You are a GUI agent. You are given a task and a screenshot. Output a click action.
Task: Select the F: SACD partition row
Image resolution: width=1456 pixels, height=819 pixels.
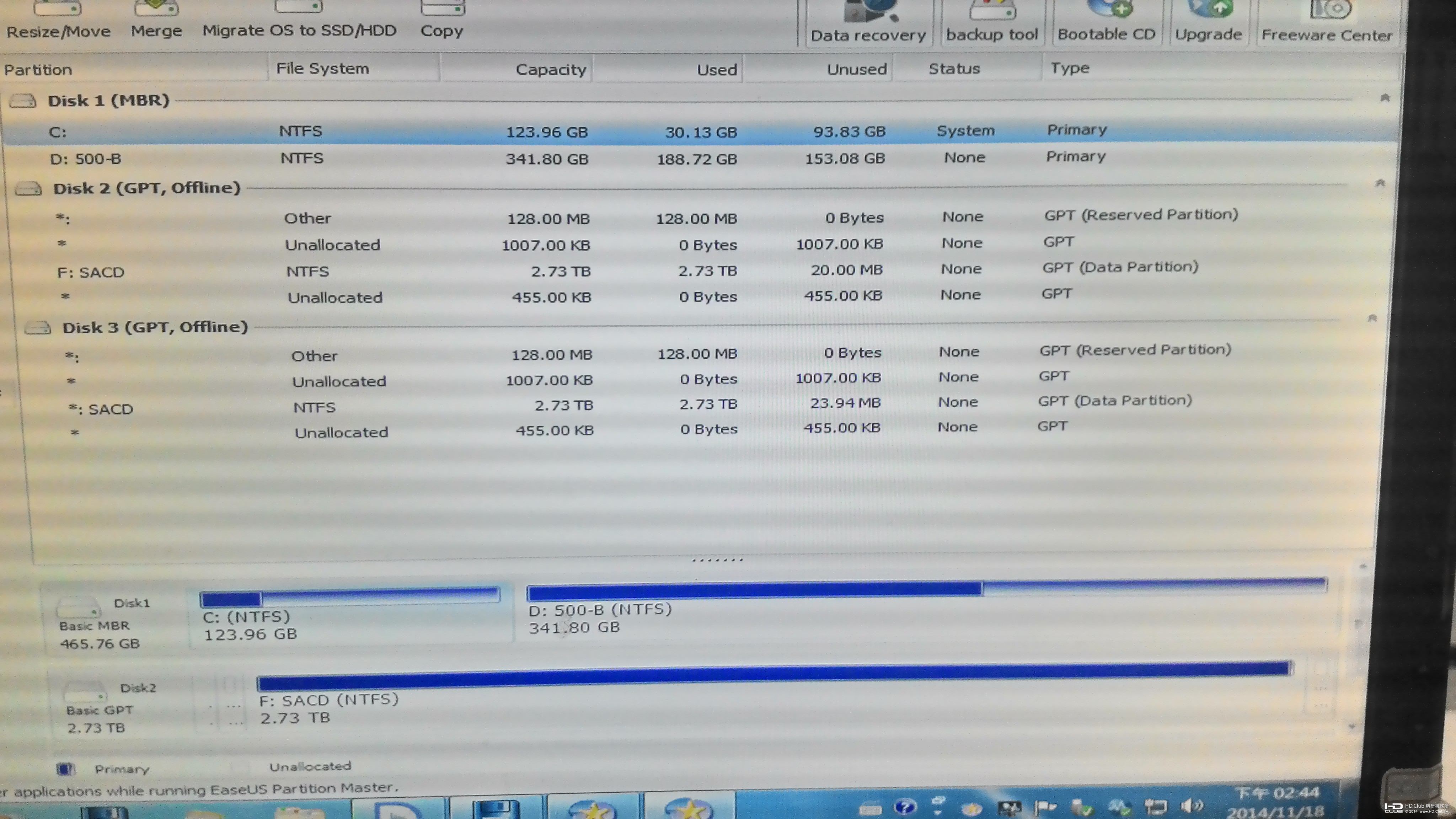(x=701, y=271)
